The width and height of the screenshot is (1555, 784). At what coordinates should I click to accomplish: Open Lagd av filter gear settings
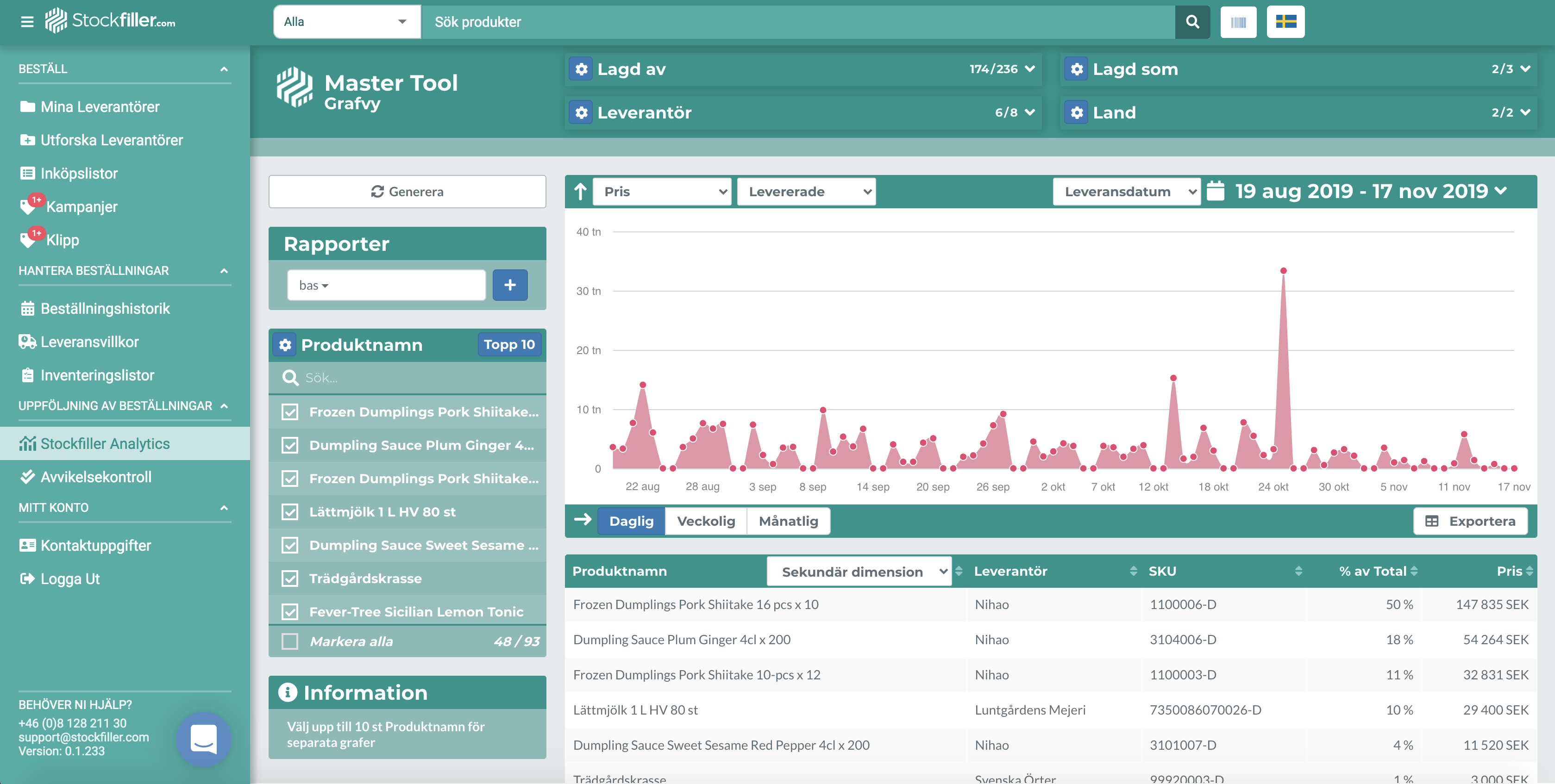tap(581, 69)
